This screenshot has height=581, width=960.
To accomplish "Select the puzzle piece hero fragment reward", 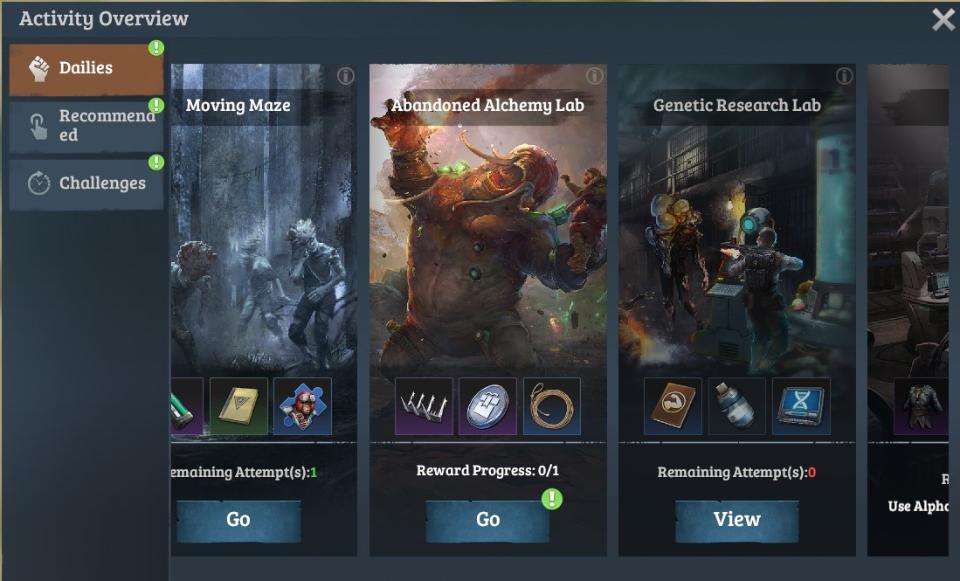I will [302, 407].
